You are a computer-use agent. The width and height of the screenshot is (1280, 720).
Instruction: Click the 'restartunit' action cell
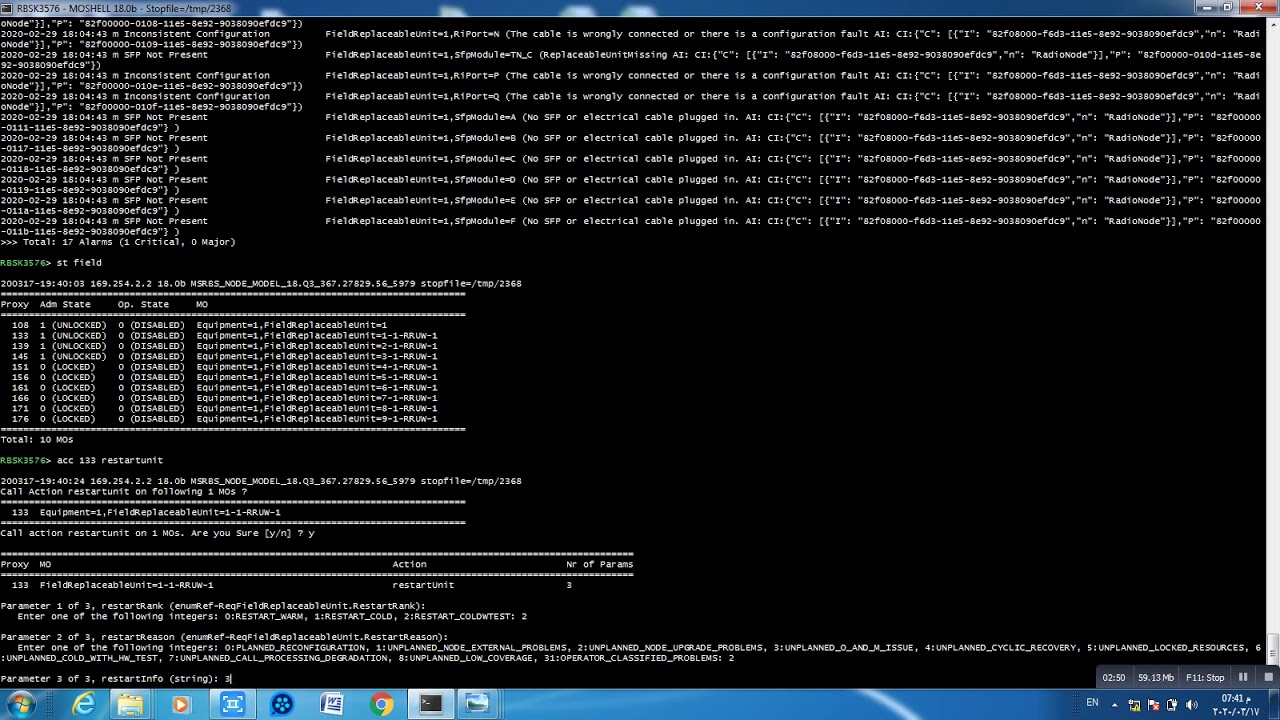(x=423, y=585)
